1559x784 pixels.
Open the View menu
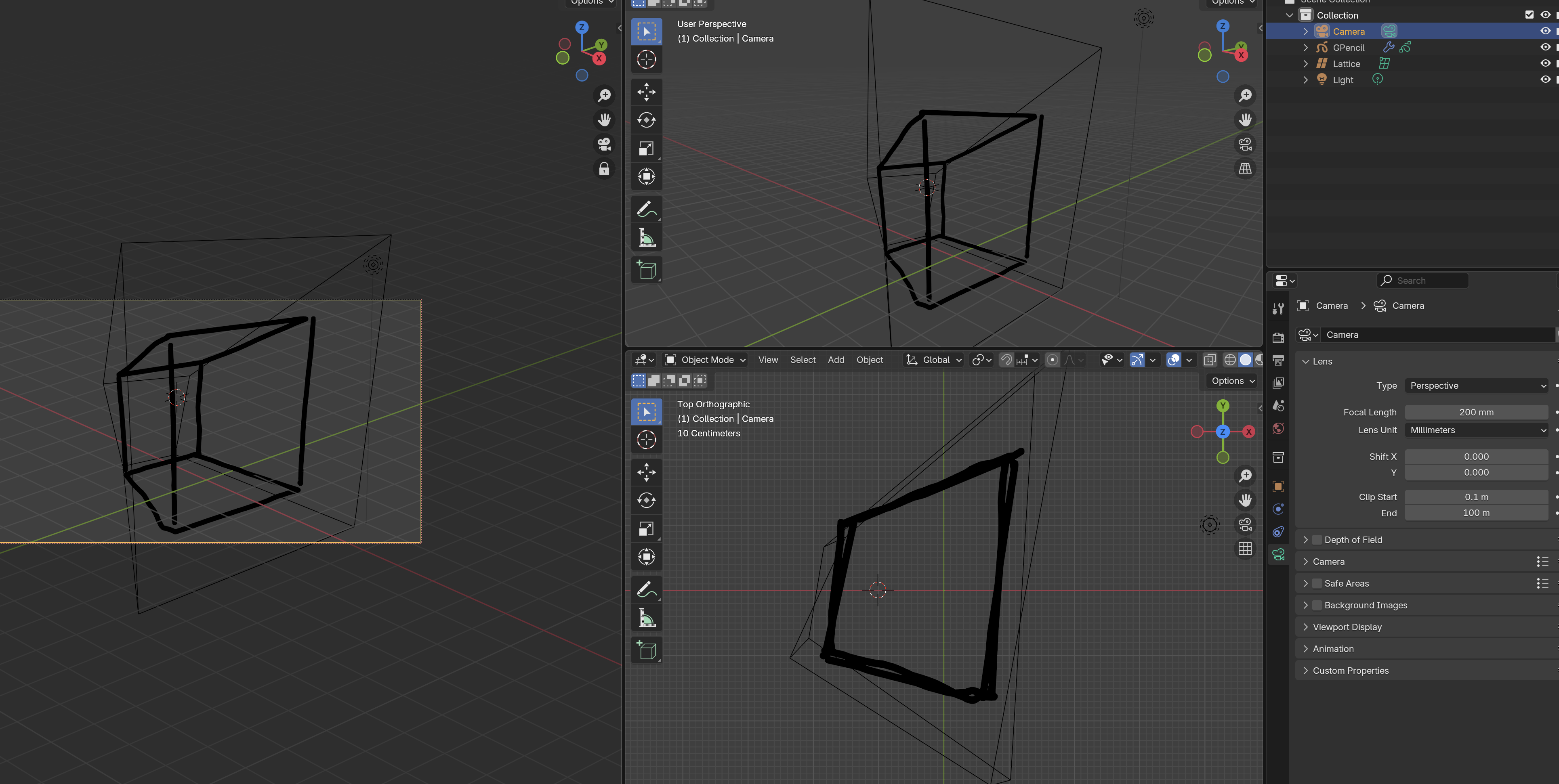pos(768,360)
